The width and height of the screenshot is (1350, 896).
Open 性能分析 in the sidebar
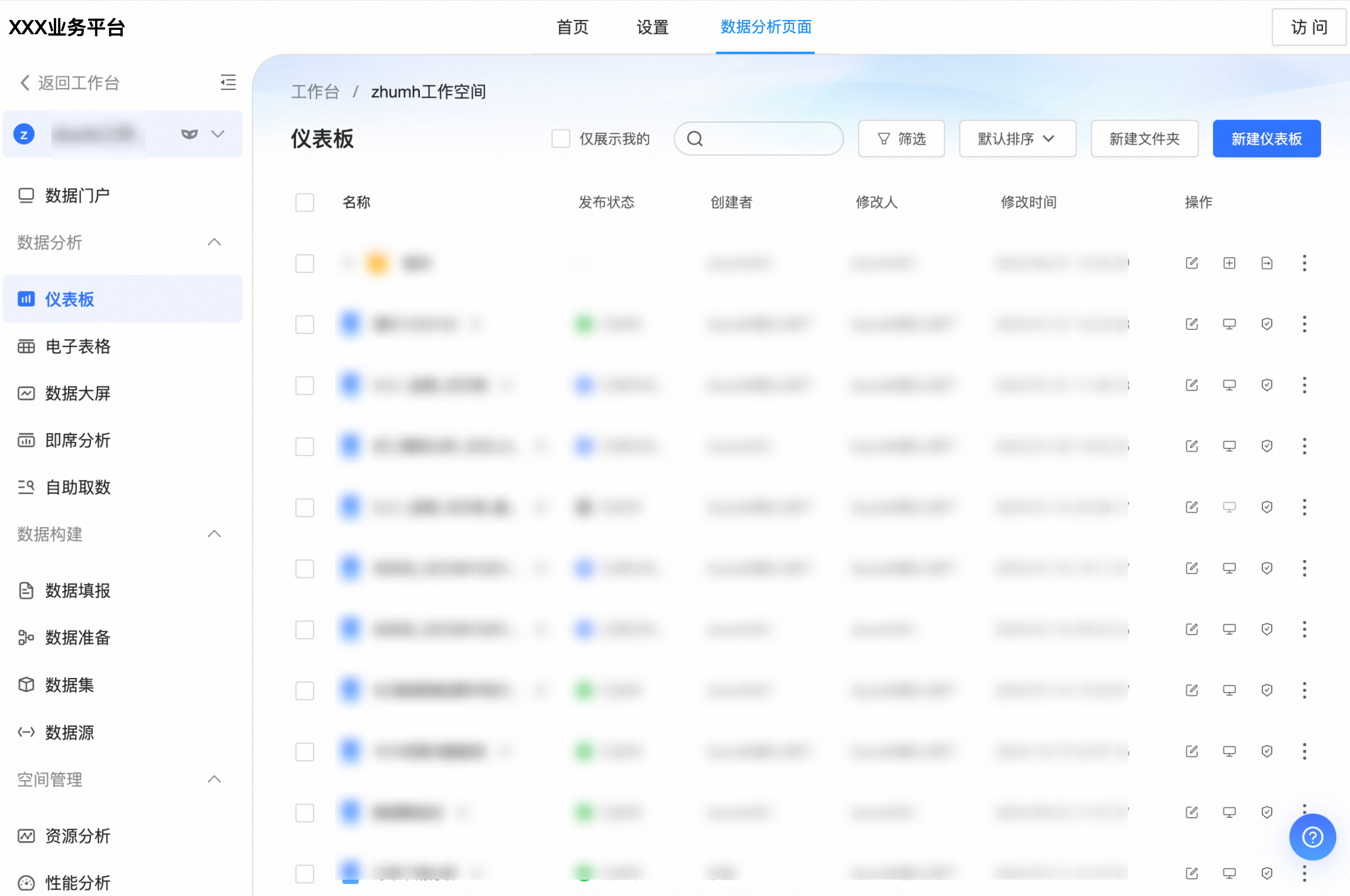coord(122,883)
